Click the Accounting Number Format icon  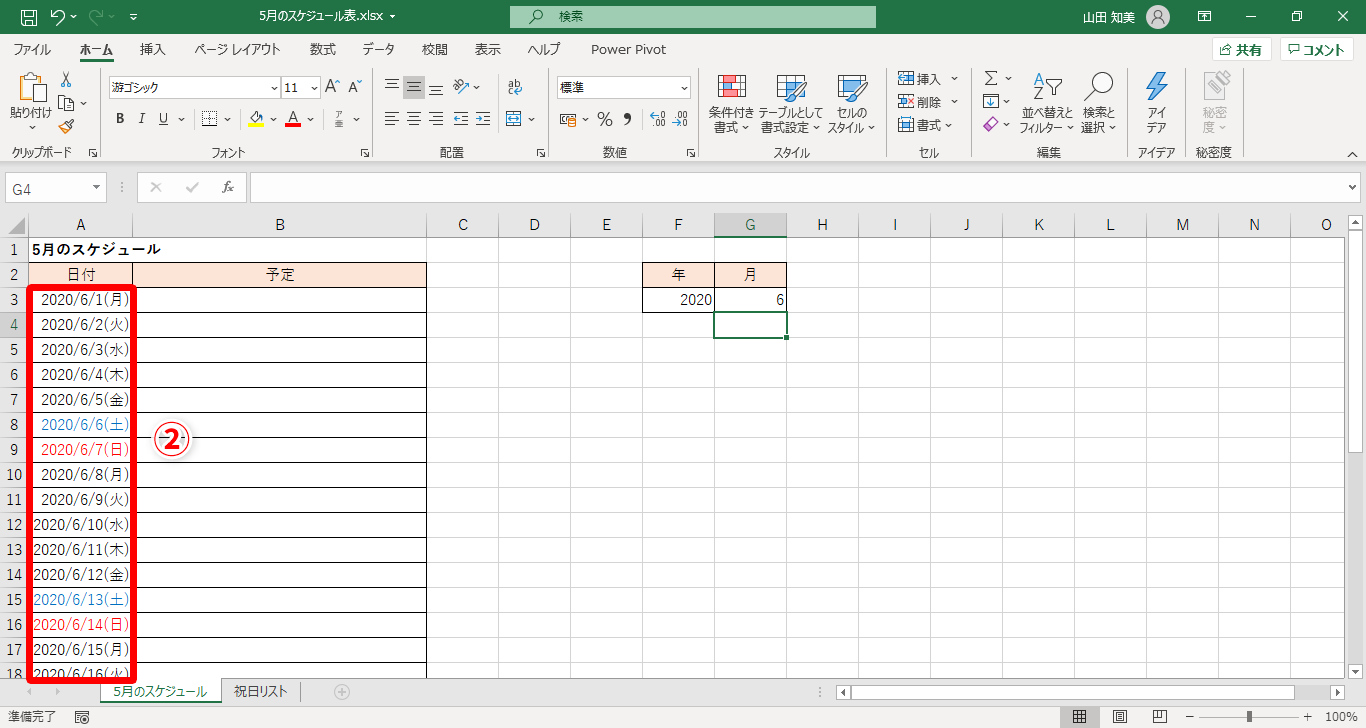point(568,119)
